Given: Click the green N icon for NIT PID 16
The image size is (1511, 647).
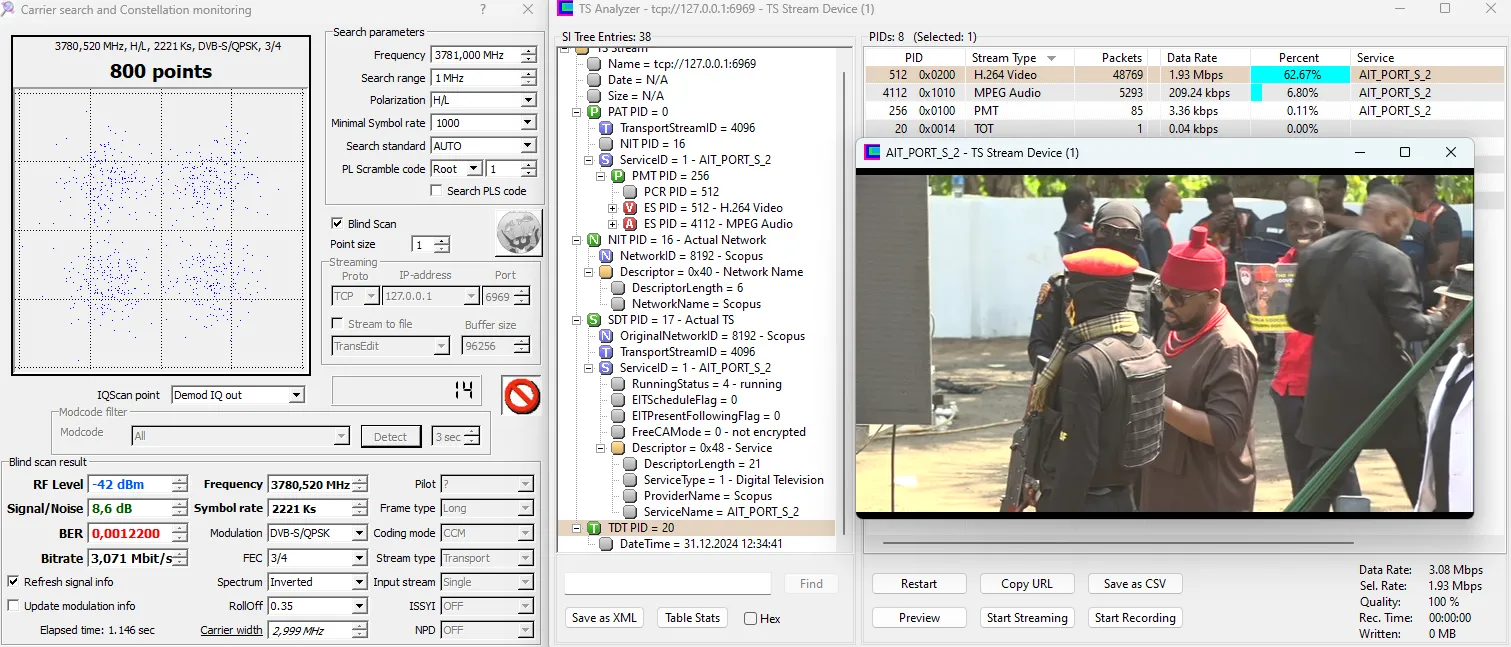Looking at the screenshot, I should (594, 240).
